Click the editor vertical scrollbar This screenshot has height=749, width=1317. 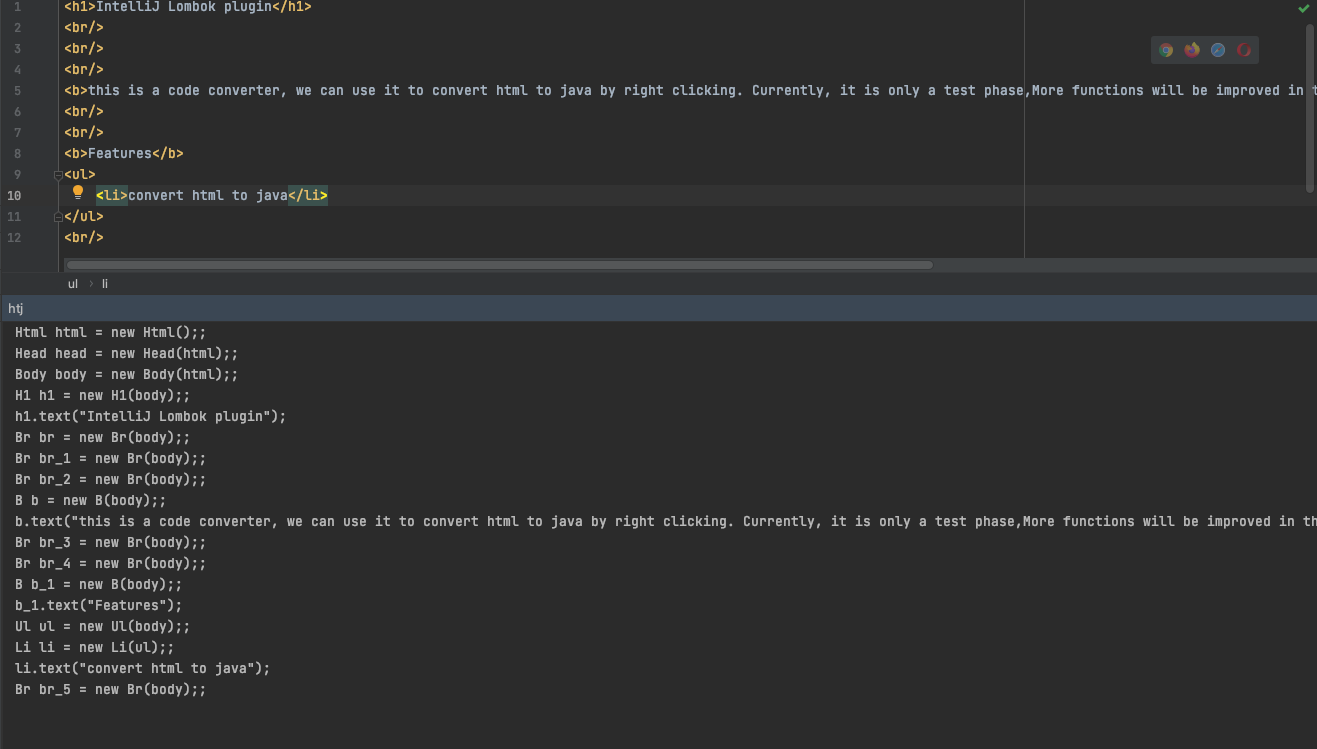click(1310, 108)
